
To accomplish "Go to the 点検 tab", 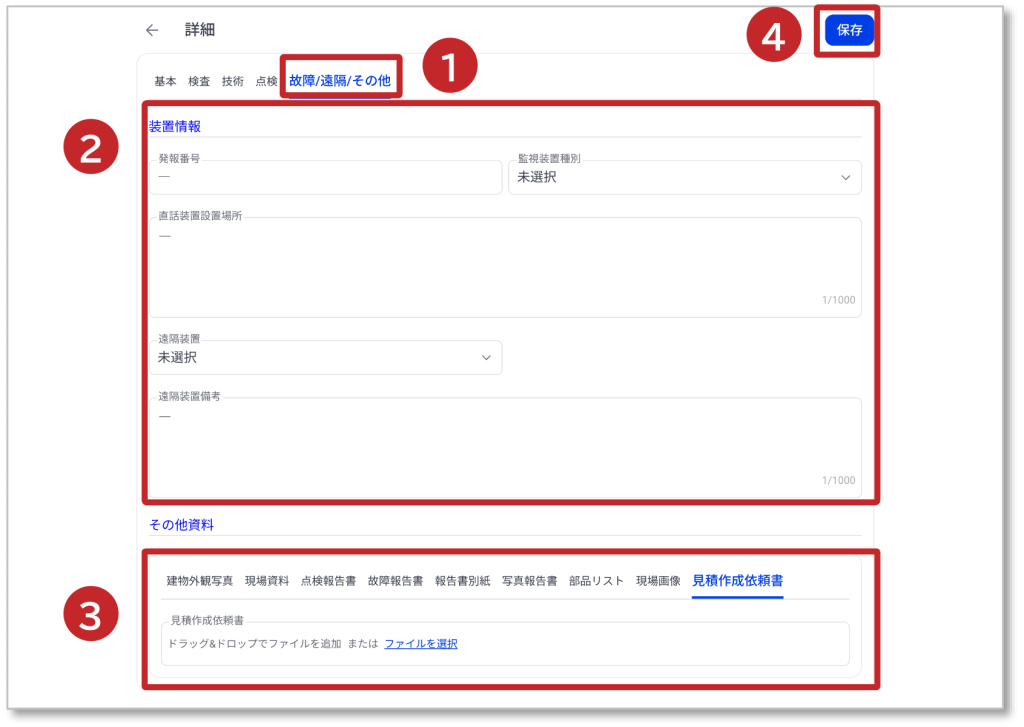I will [266, 81].
